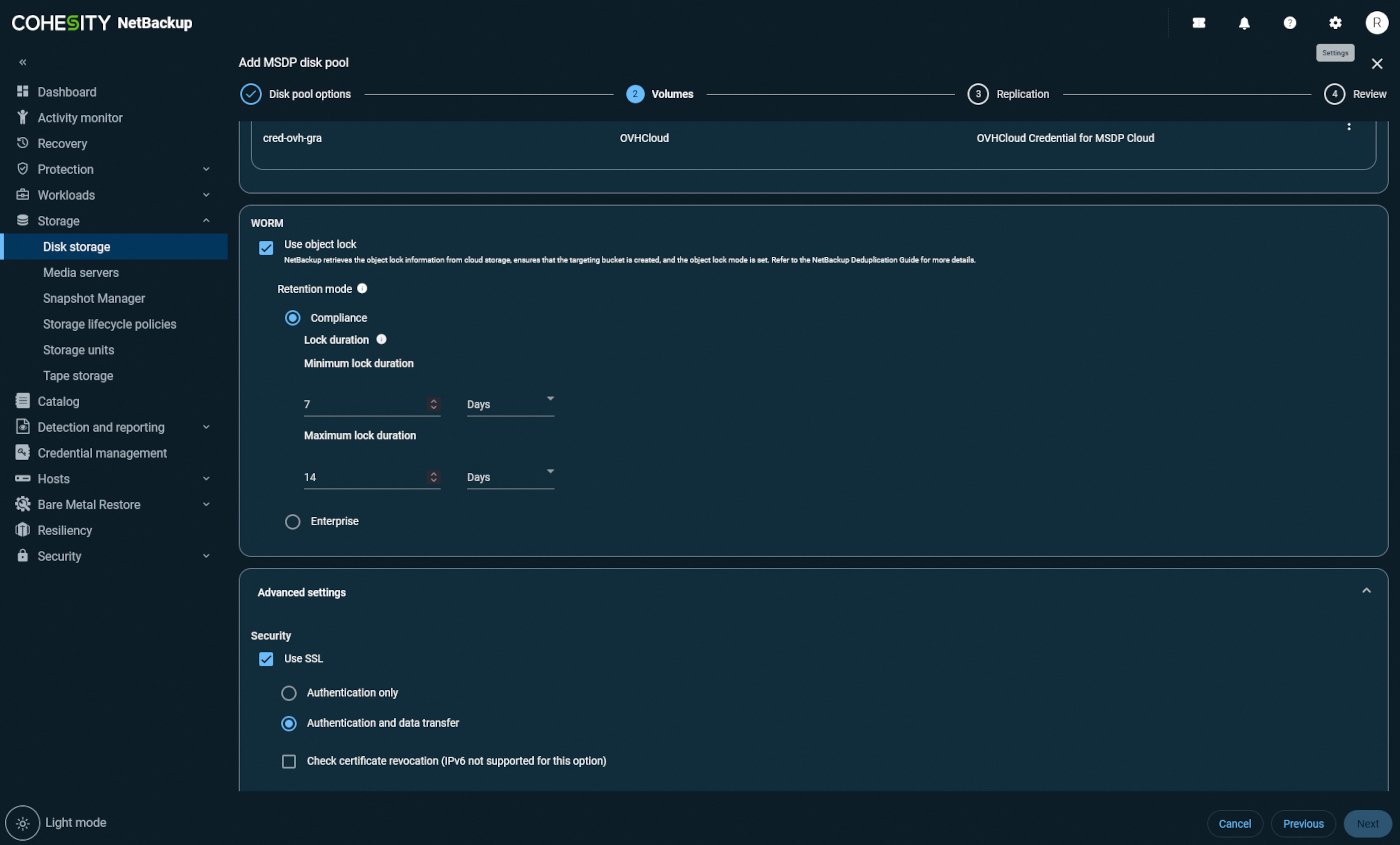This screenshot has width=1400, height=845.
Task: Enable Check certificate revocation option
Action: coord(289,761)
